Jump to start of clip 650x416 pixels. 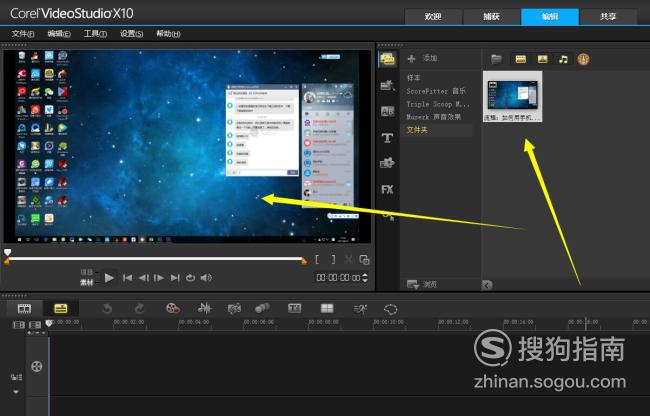[x=127, y=278]
